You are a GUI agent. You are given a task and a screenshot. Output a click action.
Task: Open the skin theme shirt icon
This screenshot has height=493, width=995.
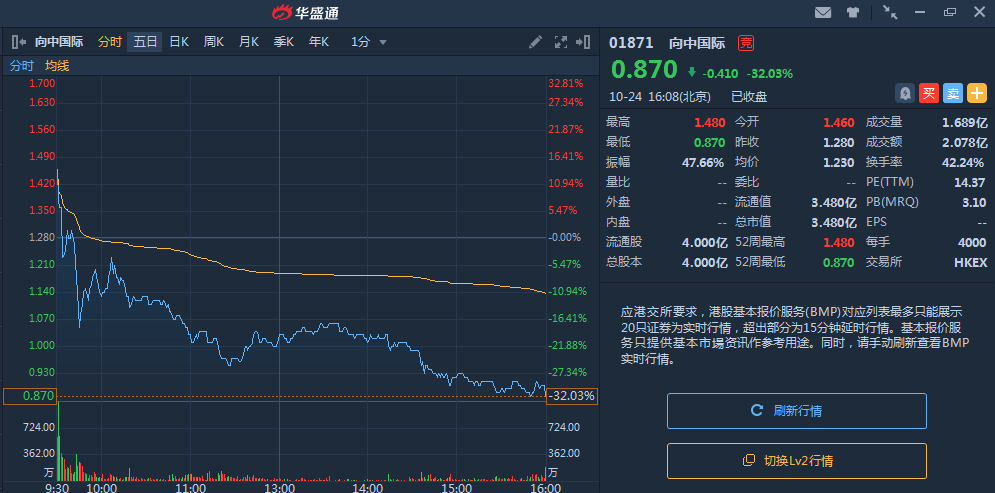click(852, 13)
